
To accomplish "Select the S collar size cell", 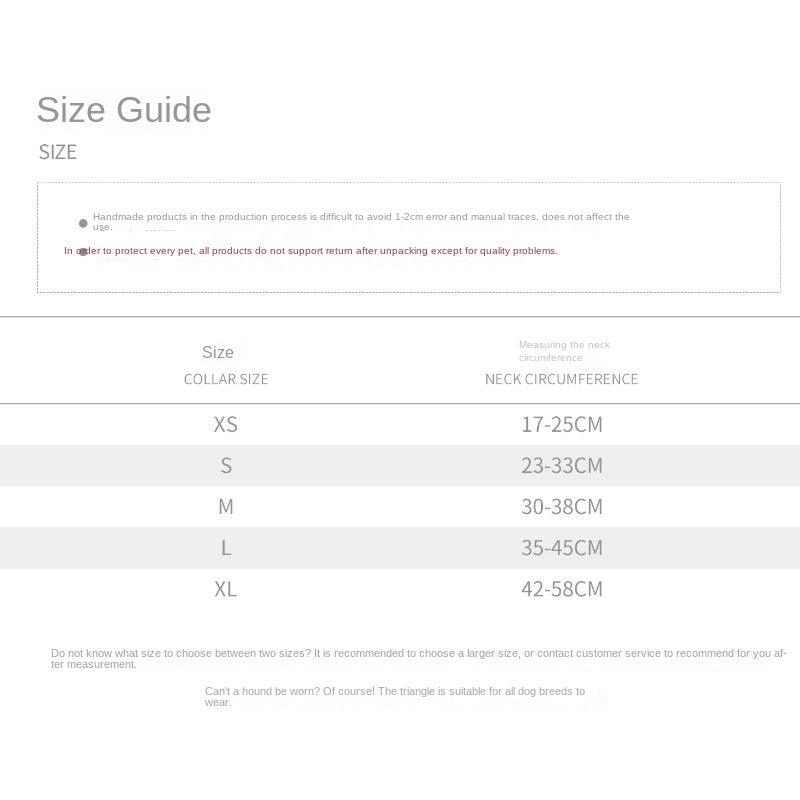I will click(x=226, y=465).
